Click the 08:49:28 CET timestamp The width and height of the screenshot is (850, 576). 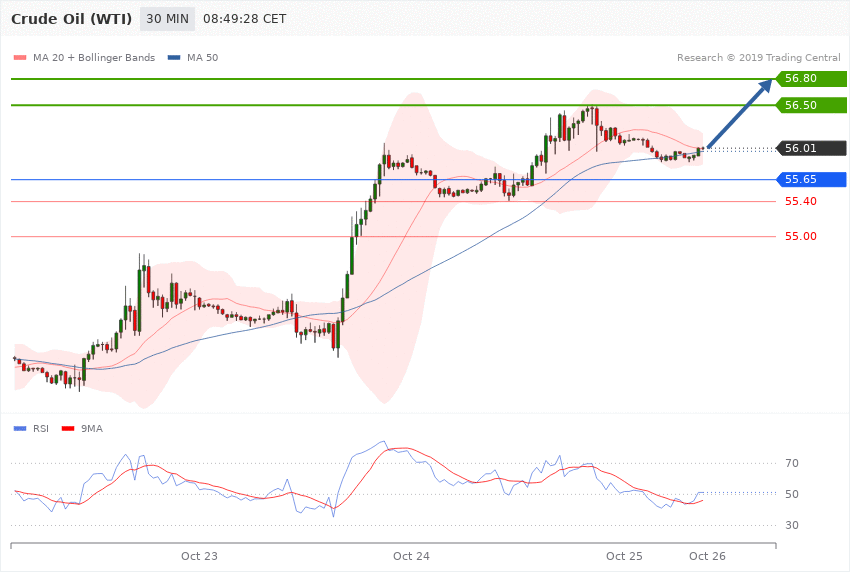(x=244, y=19)
